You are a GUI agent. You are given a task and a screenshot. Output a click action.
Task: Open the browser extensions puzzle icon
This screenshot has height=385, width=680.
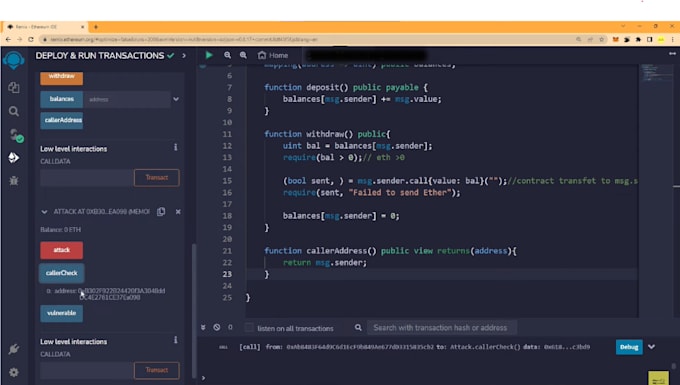pos(638,39)
